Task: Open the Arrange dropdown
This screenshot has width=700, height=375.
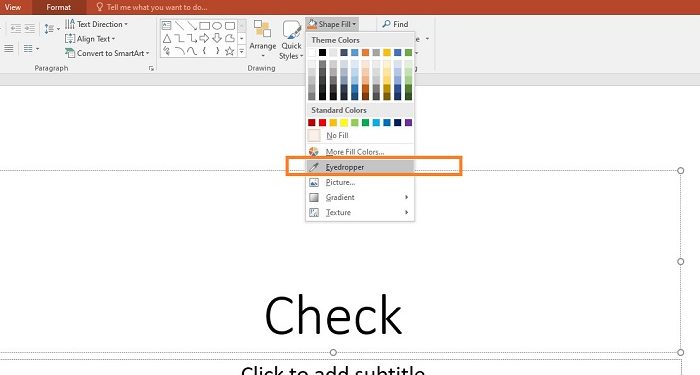Action: [x=262, y=39]
